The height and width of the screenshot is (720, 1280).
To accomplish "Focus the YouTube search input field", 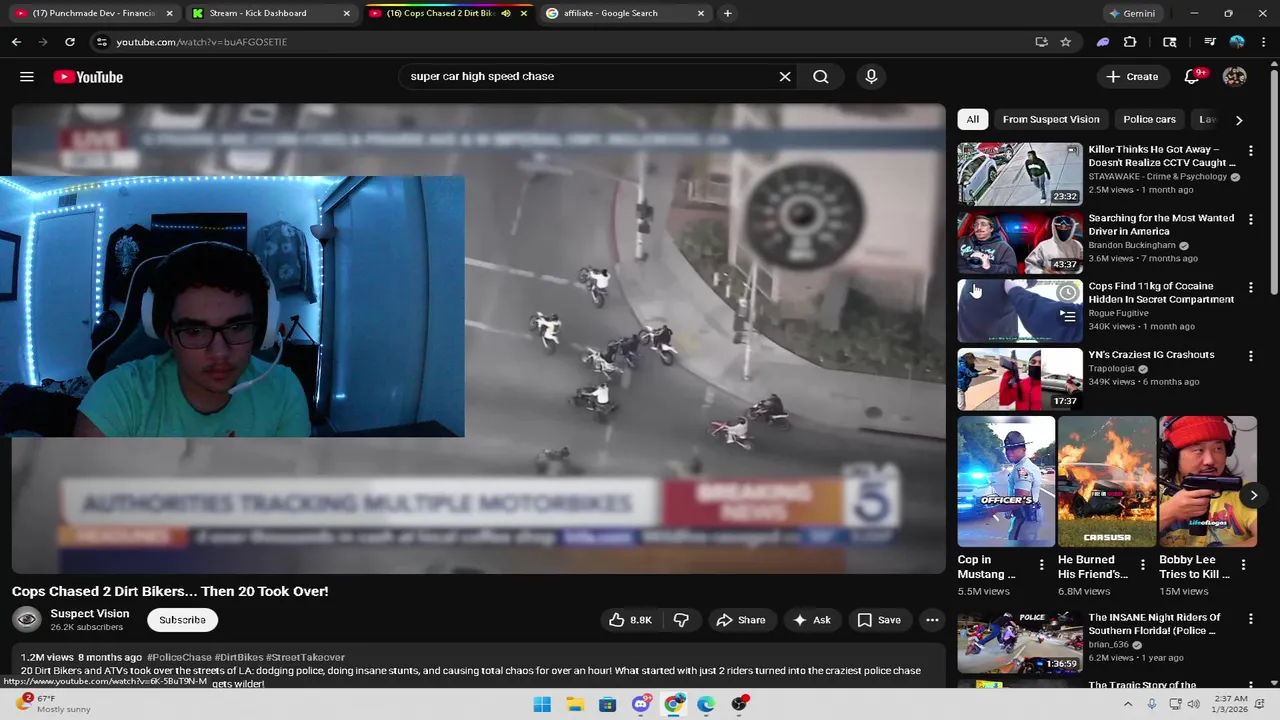I will click(590, 77).
